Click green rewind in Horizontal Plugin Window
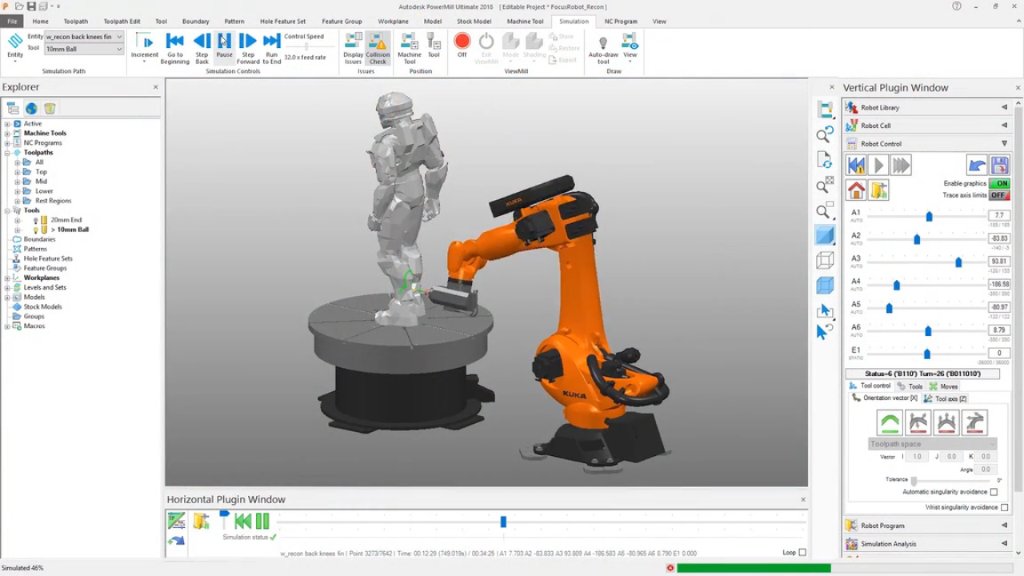Image resolution: width=1024 pixels, height=576 pixels. click(242, 520)
